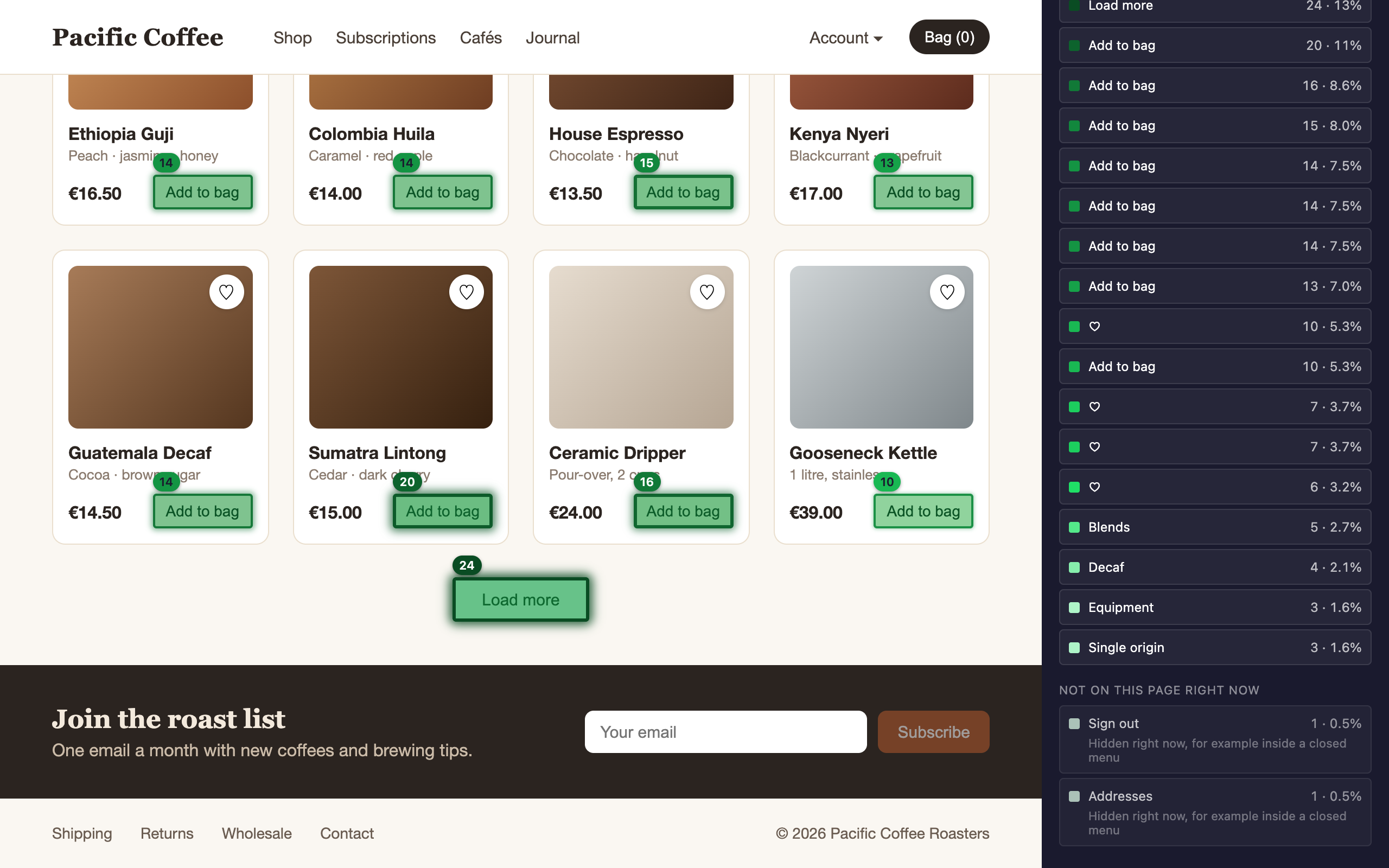The height and width of the screenshot is (868, 1389).
Task: Select panel row Add to bag 13 · 7.0%
Action: coord(1214,286)
